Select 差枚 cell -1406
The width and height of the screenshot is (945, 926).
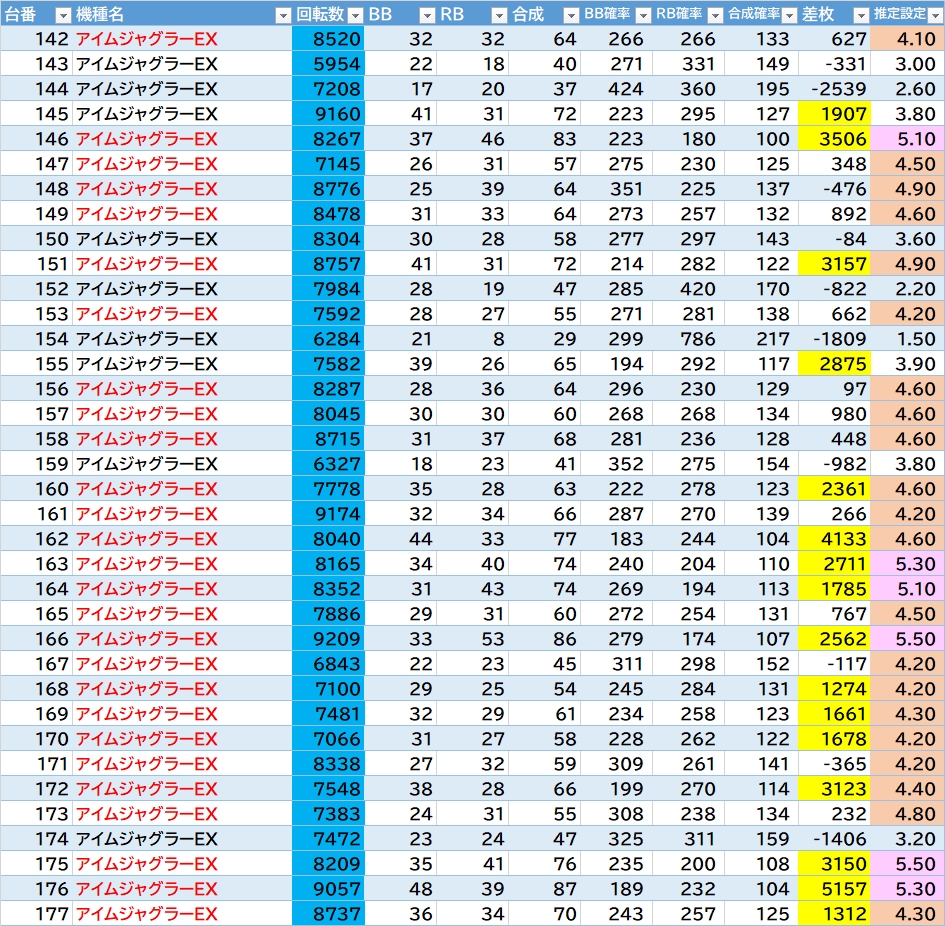(834, 839)
